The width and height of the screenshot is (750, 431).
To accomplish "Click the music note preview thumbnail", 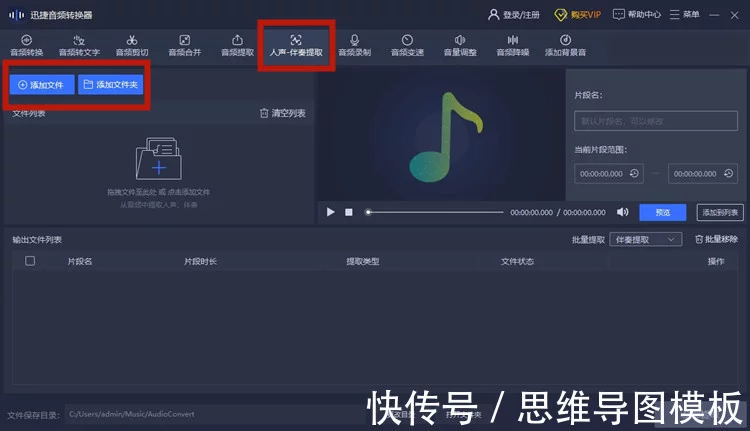I will tap(445, 137).
